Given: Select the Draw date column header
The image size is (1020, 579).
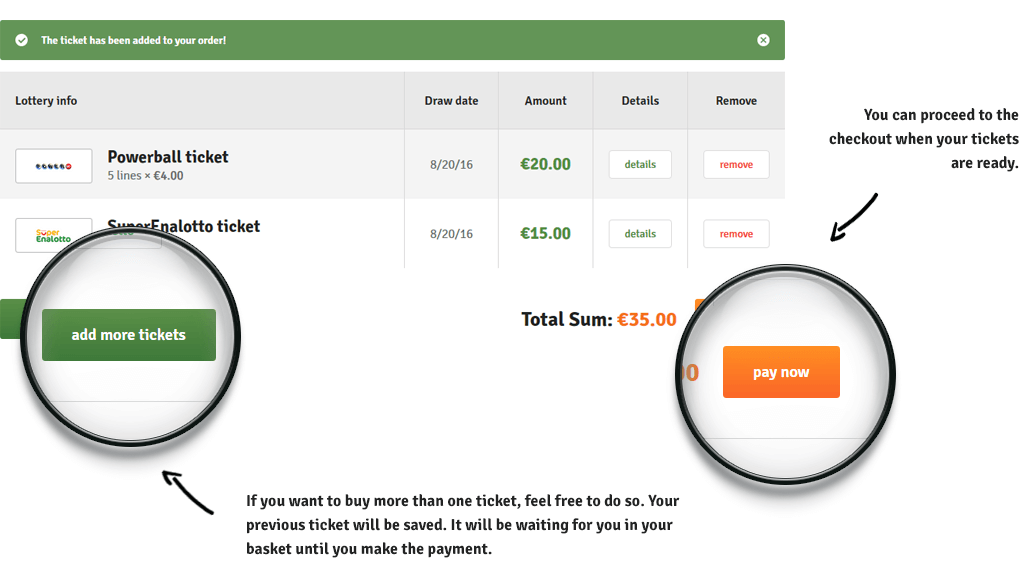Looking at the screenshot, I should coord(451,101).
